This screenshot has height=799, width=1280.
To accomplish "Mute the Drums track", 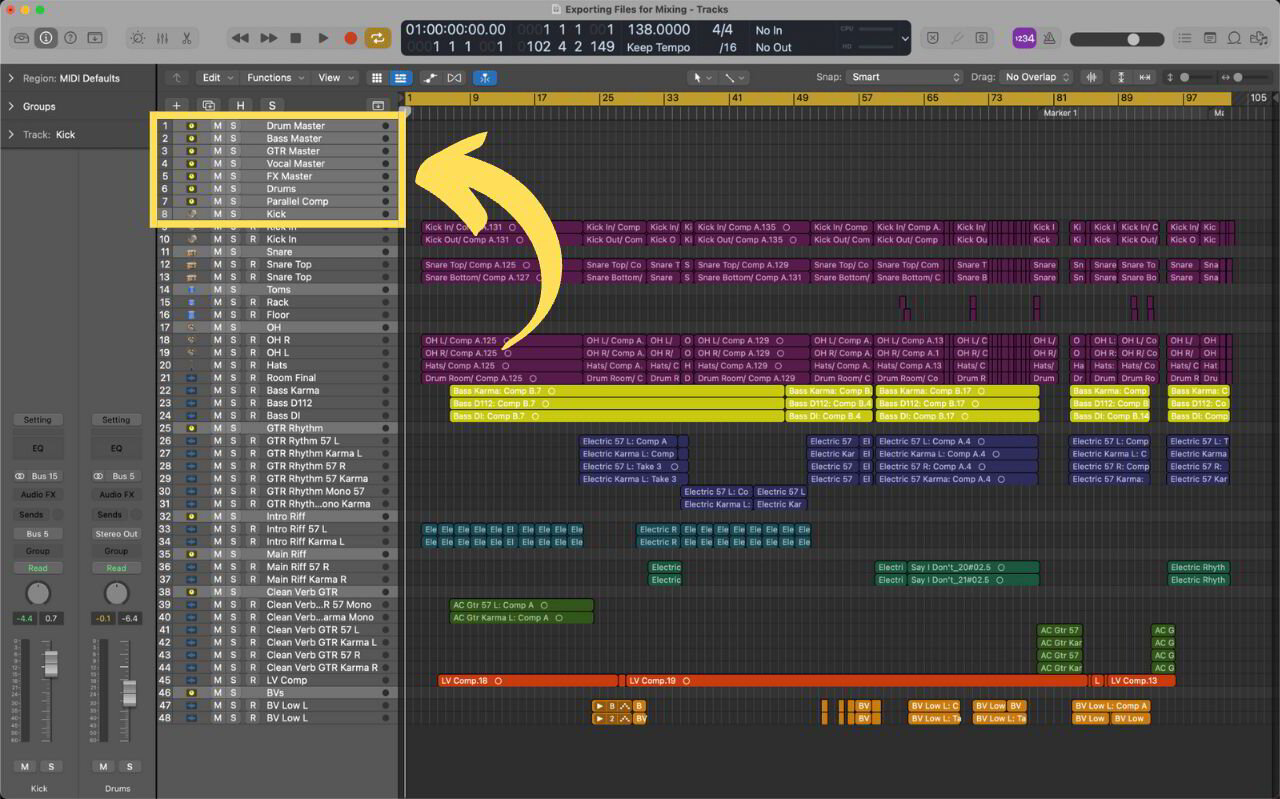I will (x=216, y=188).
